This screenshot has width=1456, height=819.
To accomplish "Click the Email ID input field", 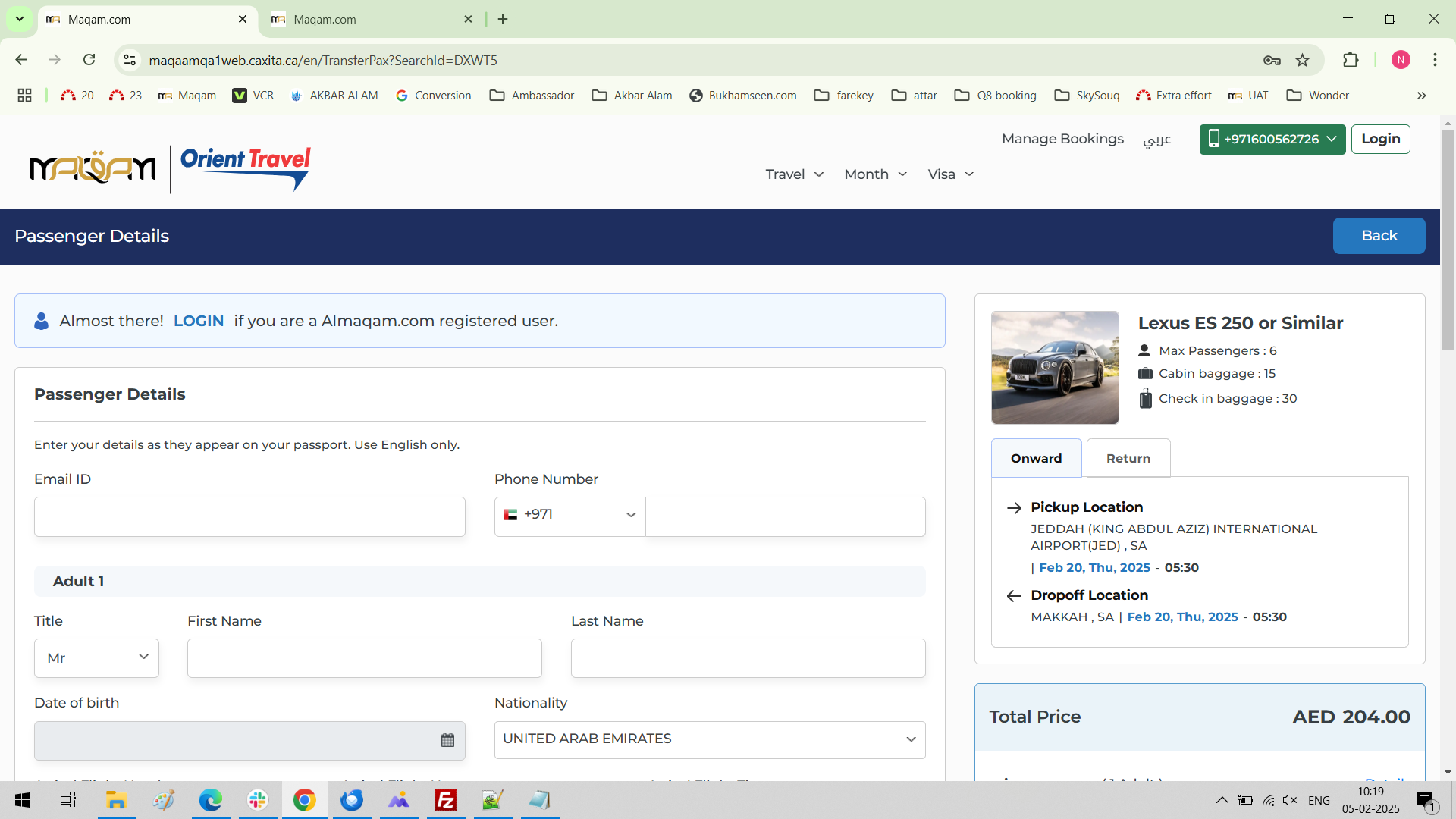I will [x=249, y=516].
